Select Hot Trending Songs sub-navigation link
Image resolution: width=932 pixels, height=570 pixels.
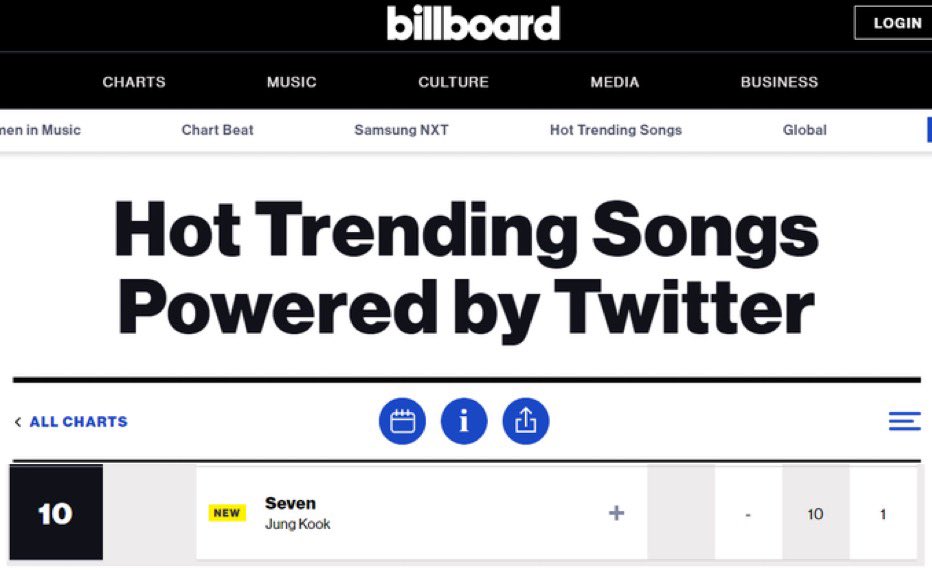tap(616, 130)
